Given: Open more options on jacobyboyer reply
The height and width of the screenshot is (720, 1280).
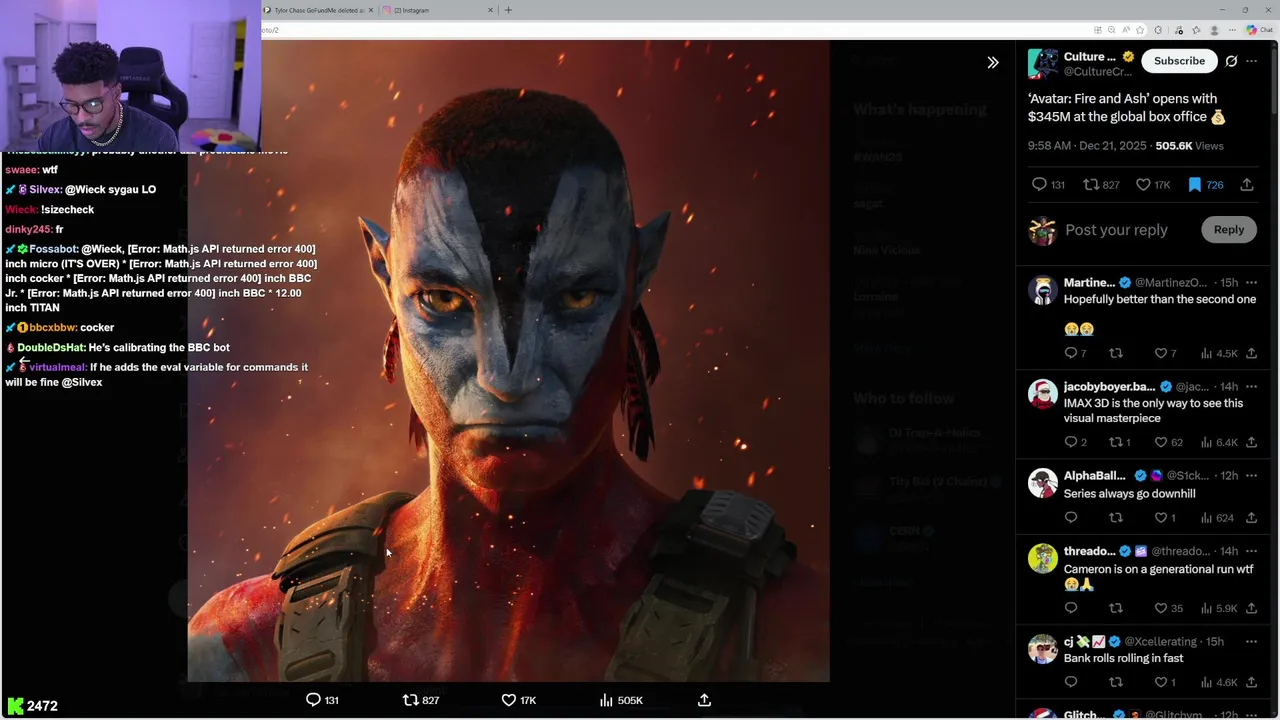Looking at the screenshot, I should coord(1251,387).
